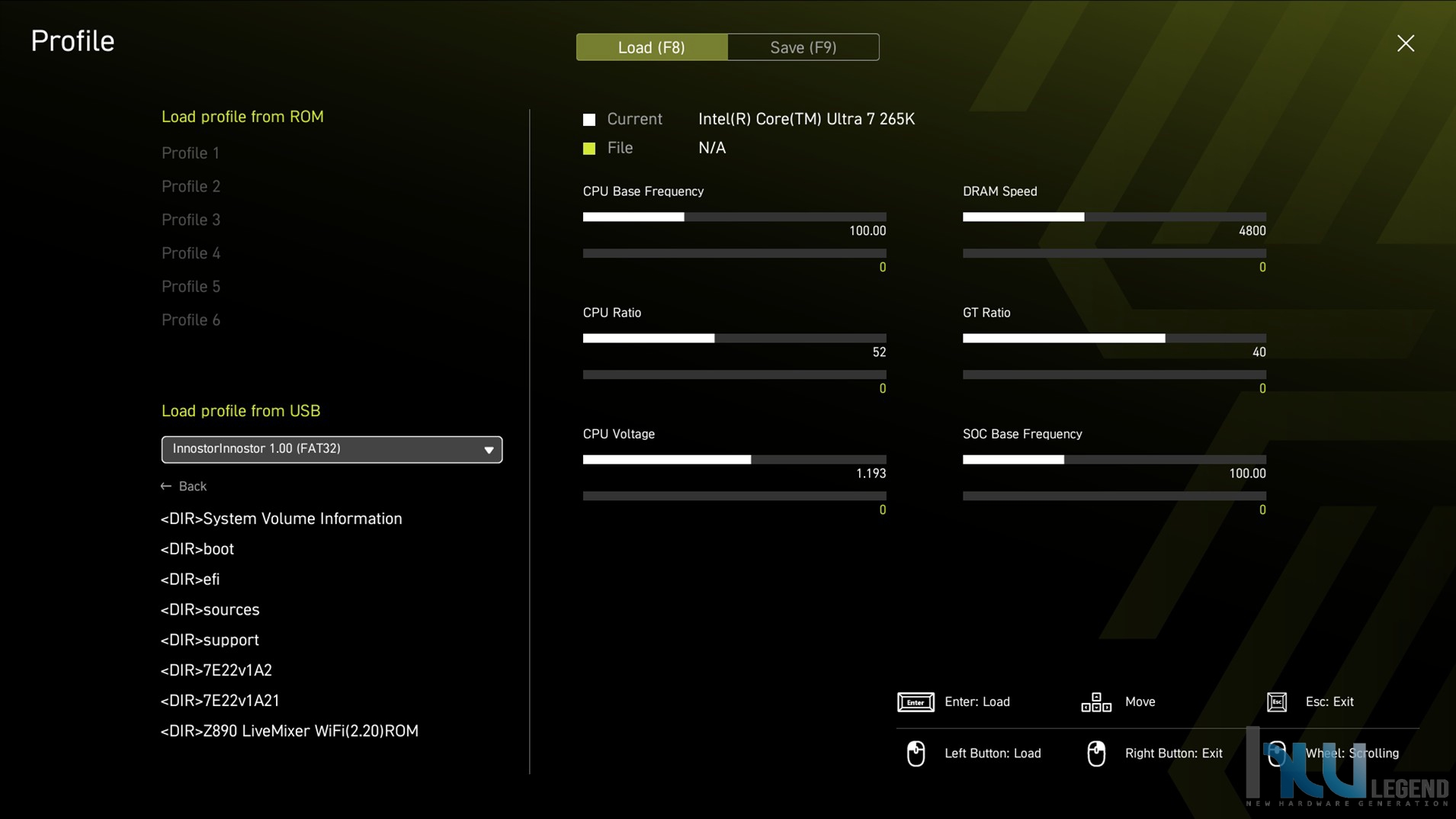This screenshot has width=1456, height=819.
Task: Click the back arrow icon
Action: click(x=166, y=487)
